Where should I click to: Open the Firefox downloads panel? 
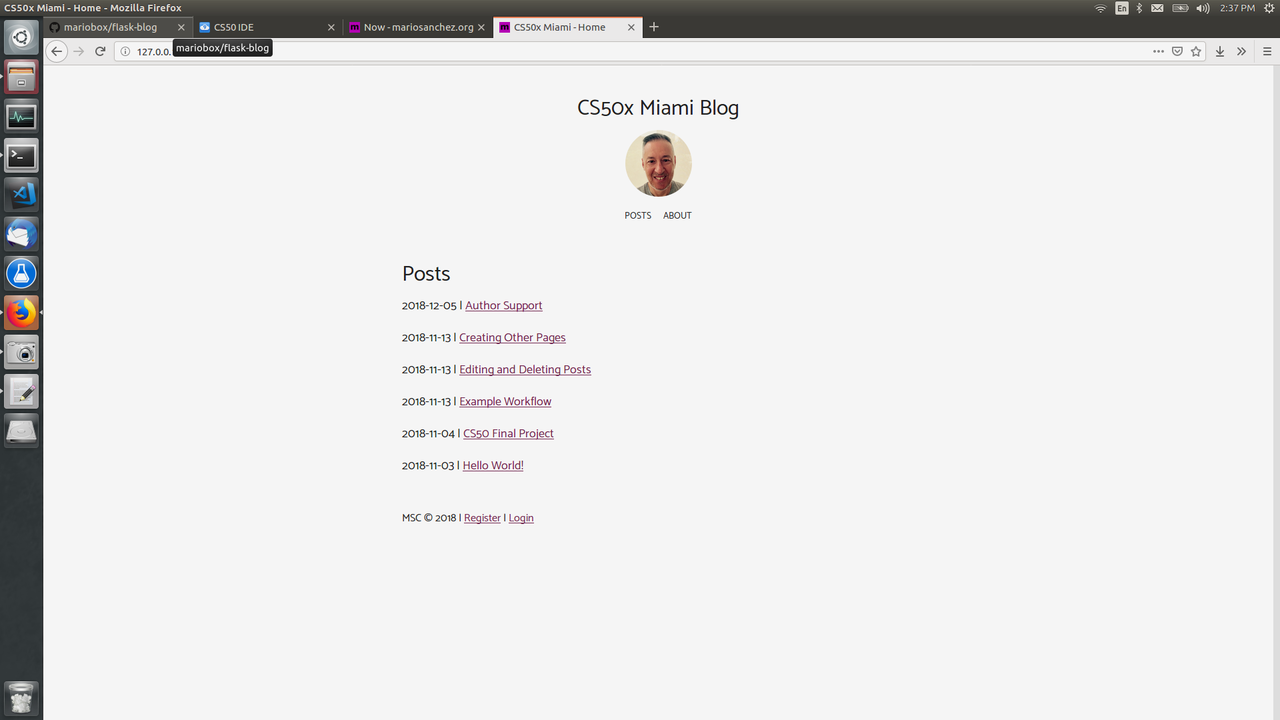click(x=1220, y=51)
